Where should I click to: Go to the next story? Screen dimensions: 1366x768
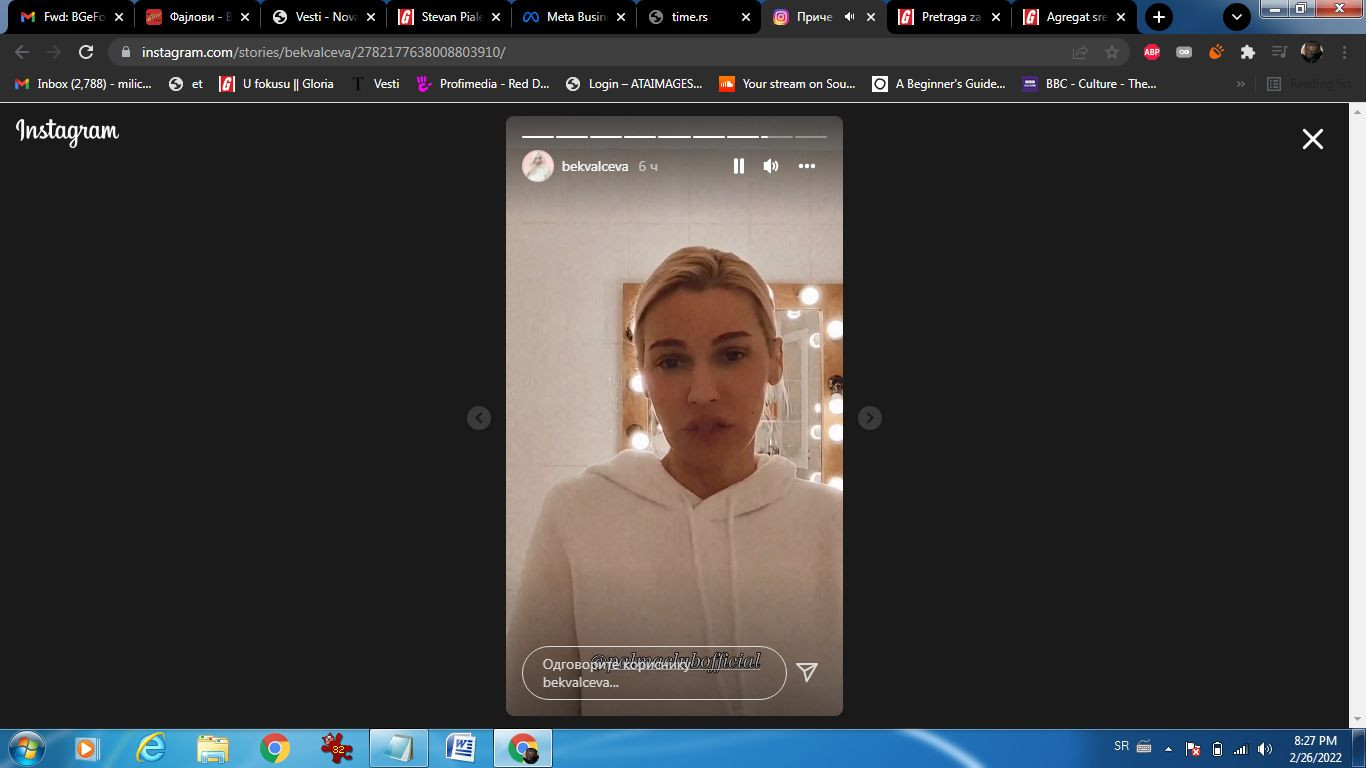click(x=870, y=418)
